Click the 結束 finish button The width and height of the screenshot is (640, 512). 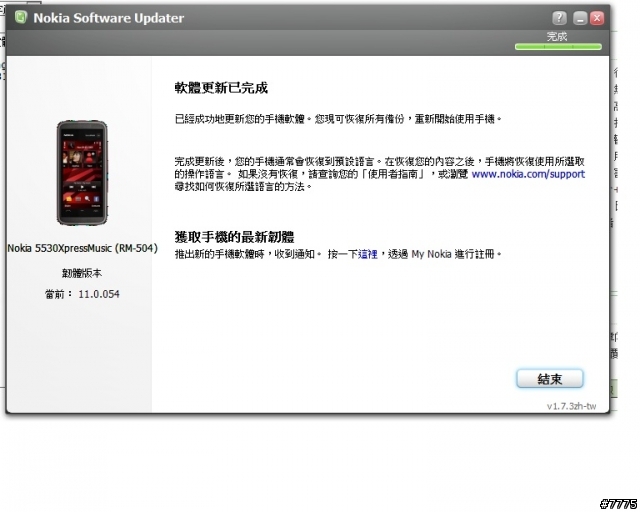(550, 379)
